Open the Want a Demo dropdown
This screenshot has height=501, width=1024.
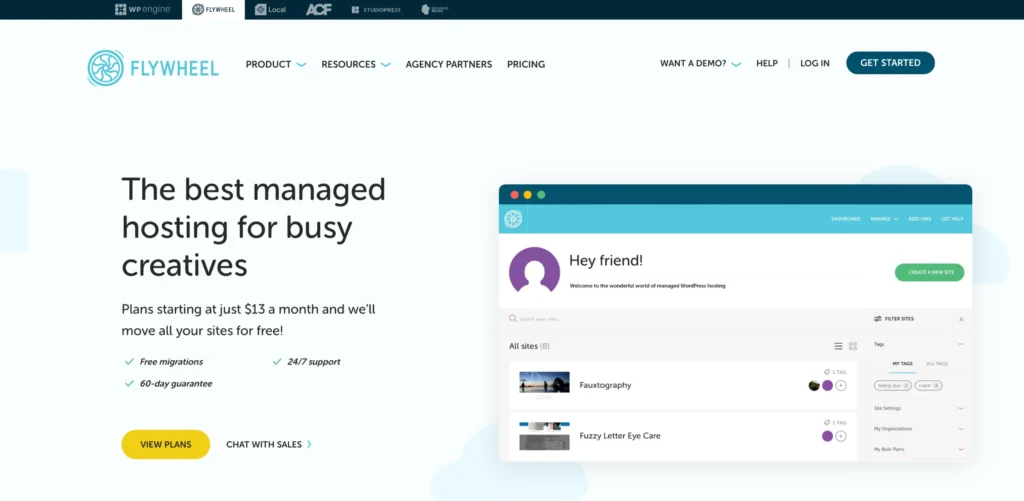click(700, 63)
